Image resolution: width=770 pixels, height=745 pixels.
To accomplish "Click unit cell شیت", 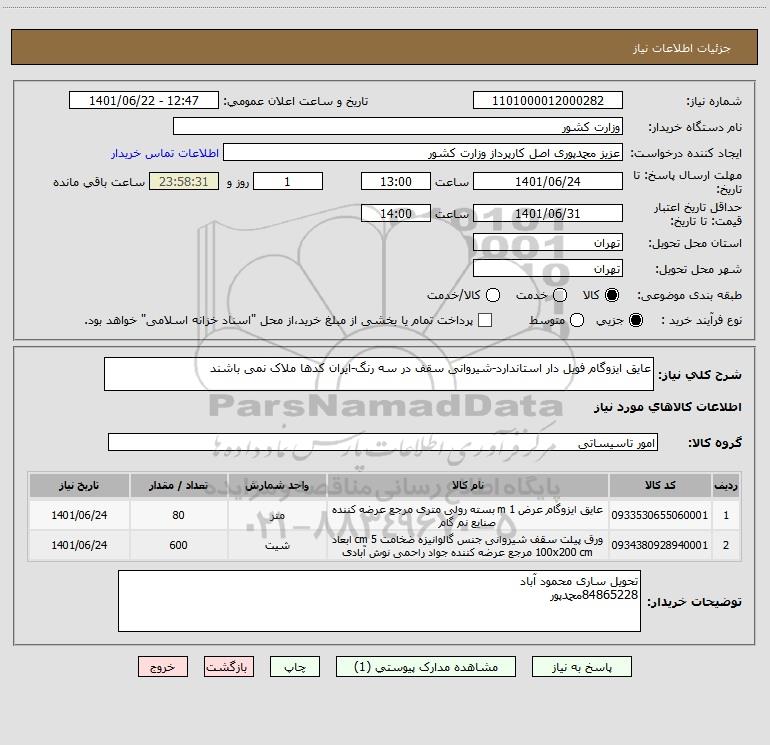I will pos(277,545).
